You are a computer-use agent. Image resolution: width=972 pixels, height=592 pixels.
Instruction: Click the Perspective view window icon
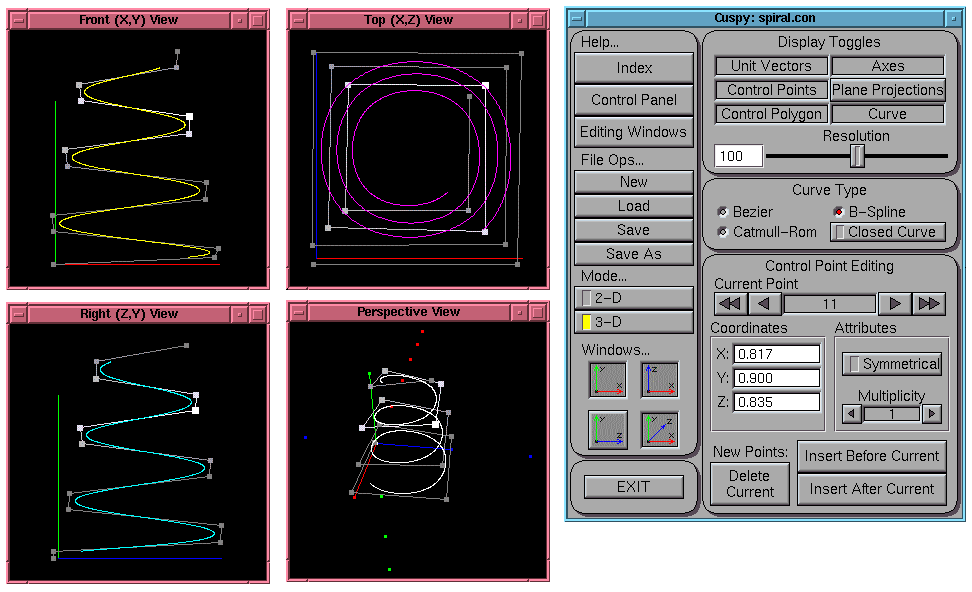click(x=659, y=430)
